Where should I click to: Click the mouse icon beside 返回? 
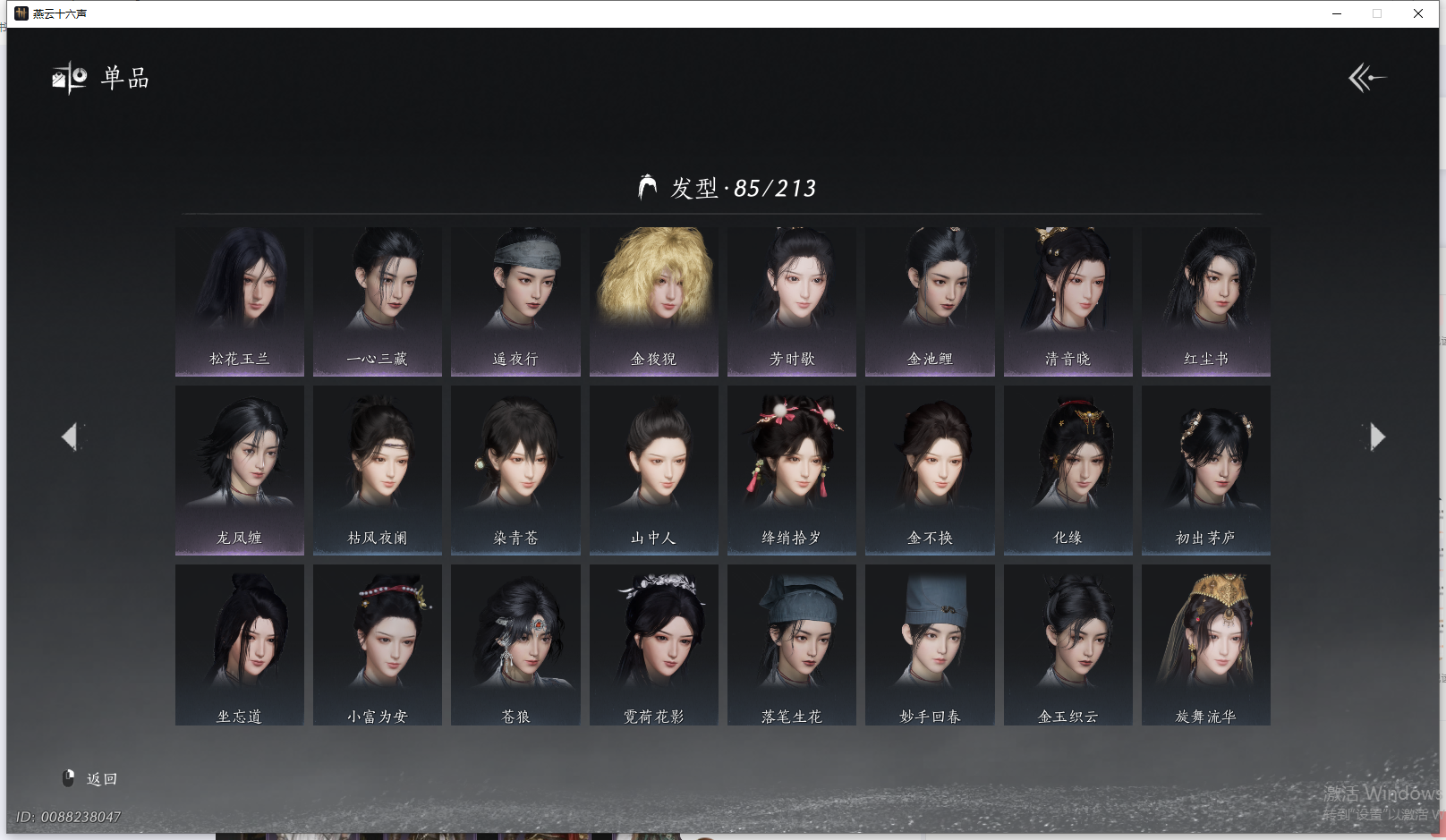pos(69,778)
